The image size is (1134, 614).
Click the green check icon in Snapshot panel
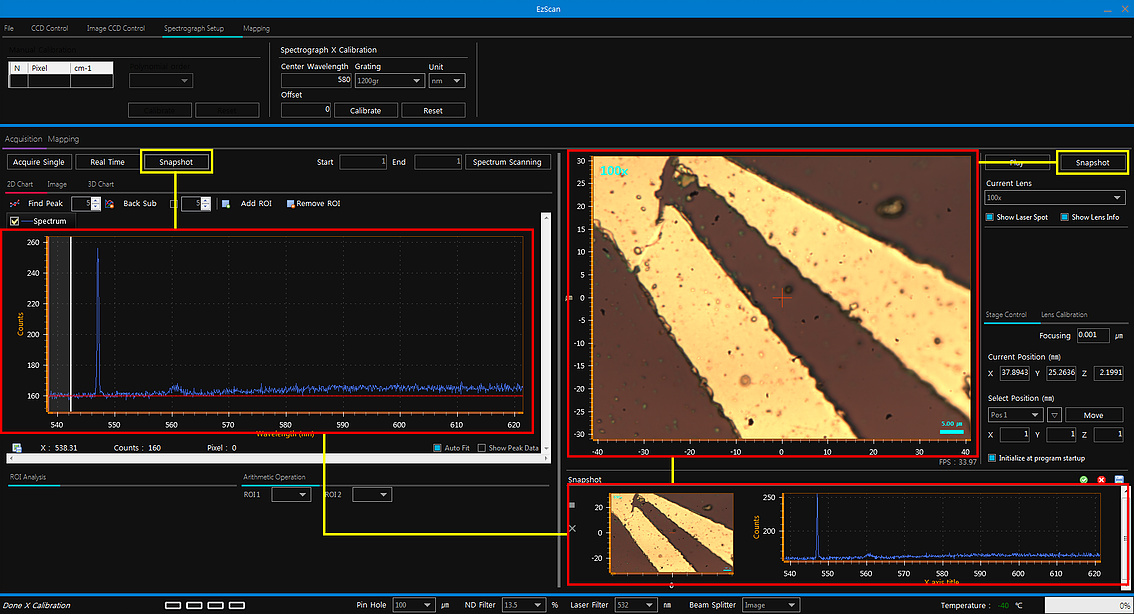point(1083,479)
